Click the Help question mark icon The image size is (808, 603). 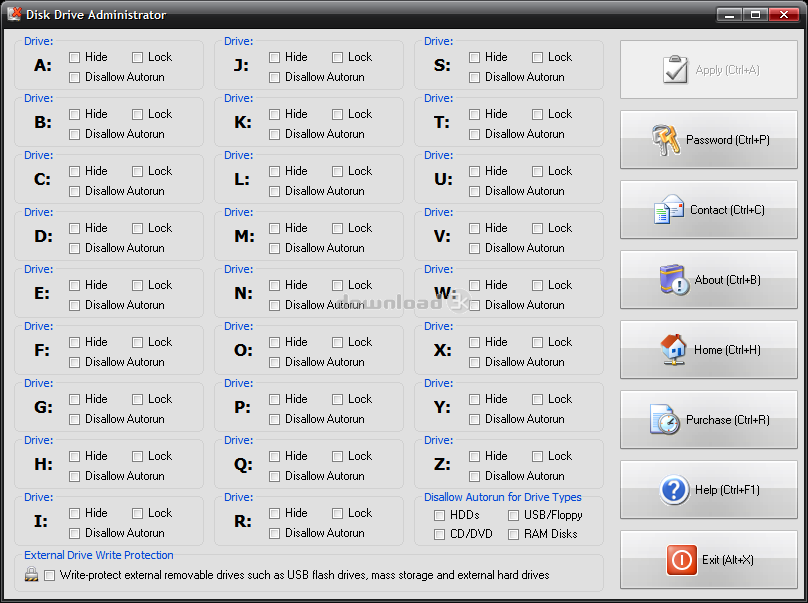coord(674,490)
